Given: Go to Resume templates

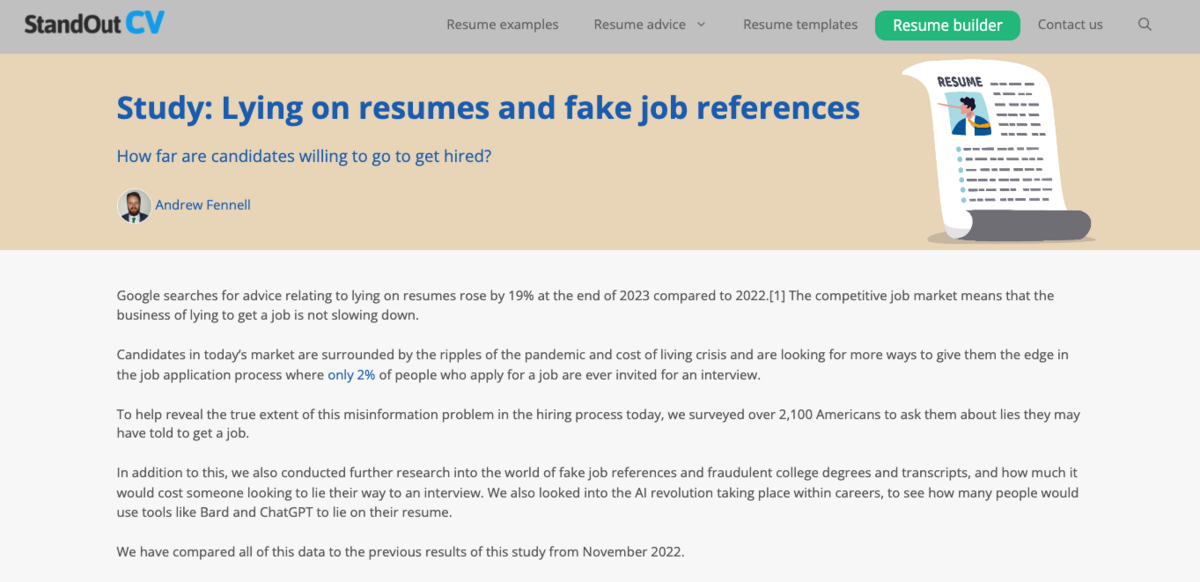Looking at the screenshot, I should coord(800,25).
